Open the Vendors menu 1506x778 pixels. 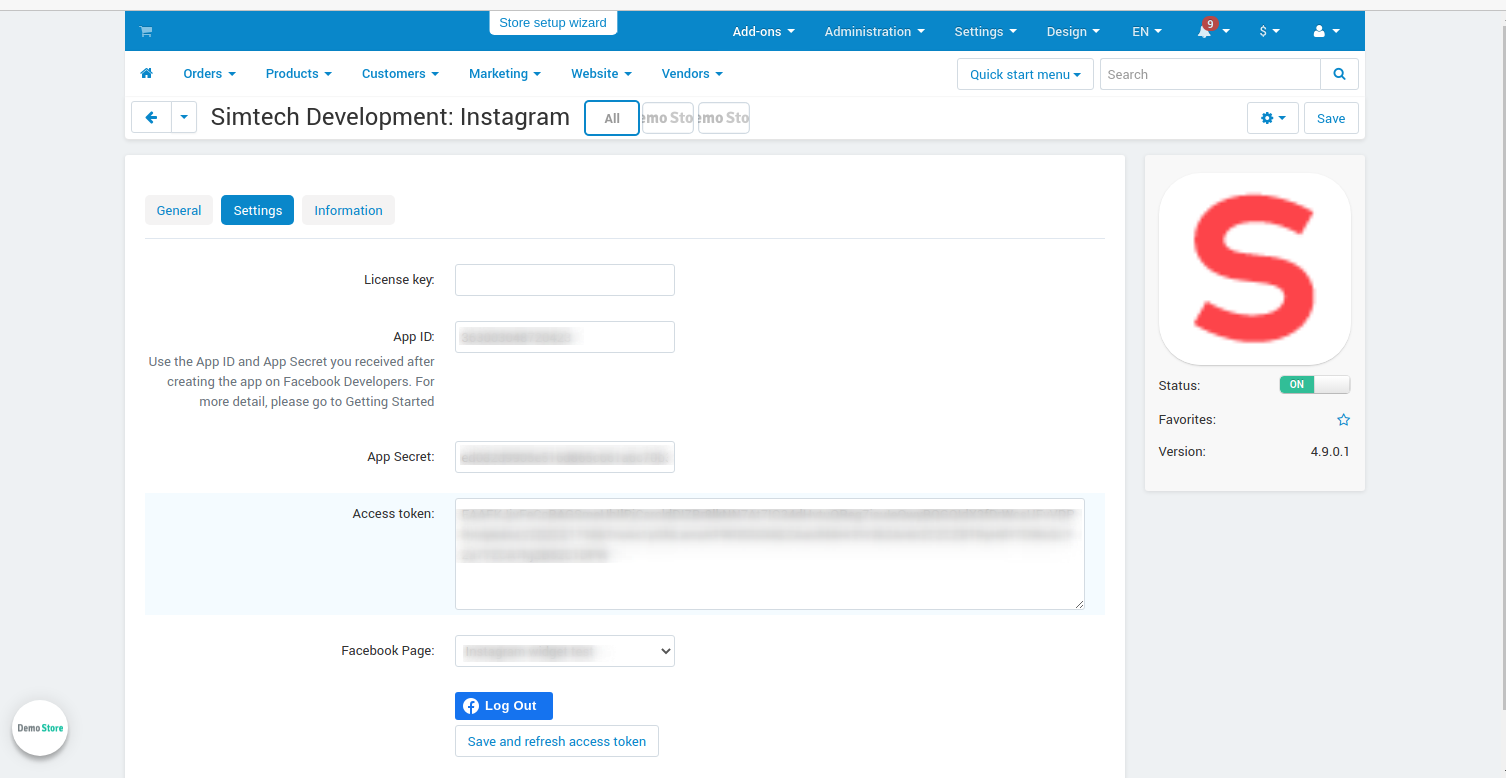pyautogui.click(x=692, y=74)
